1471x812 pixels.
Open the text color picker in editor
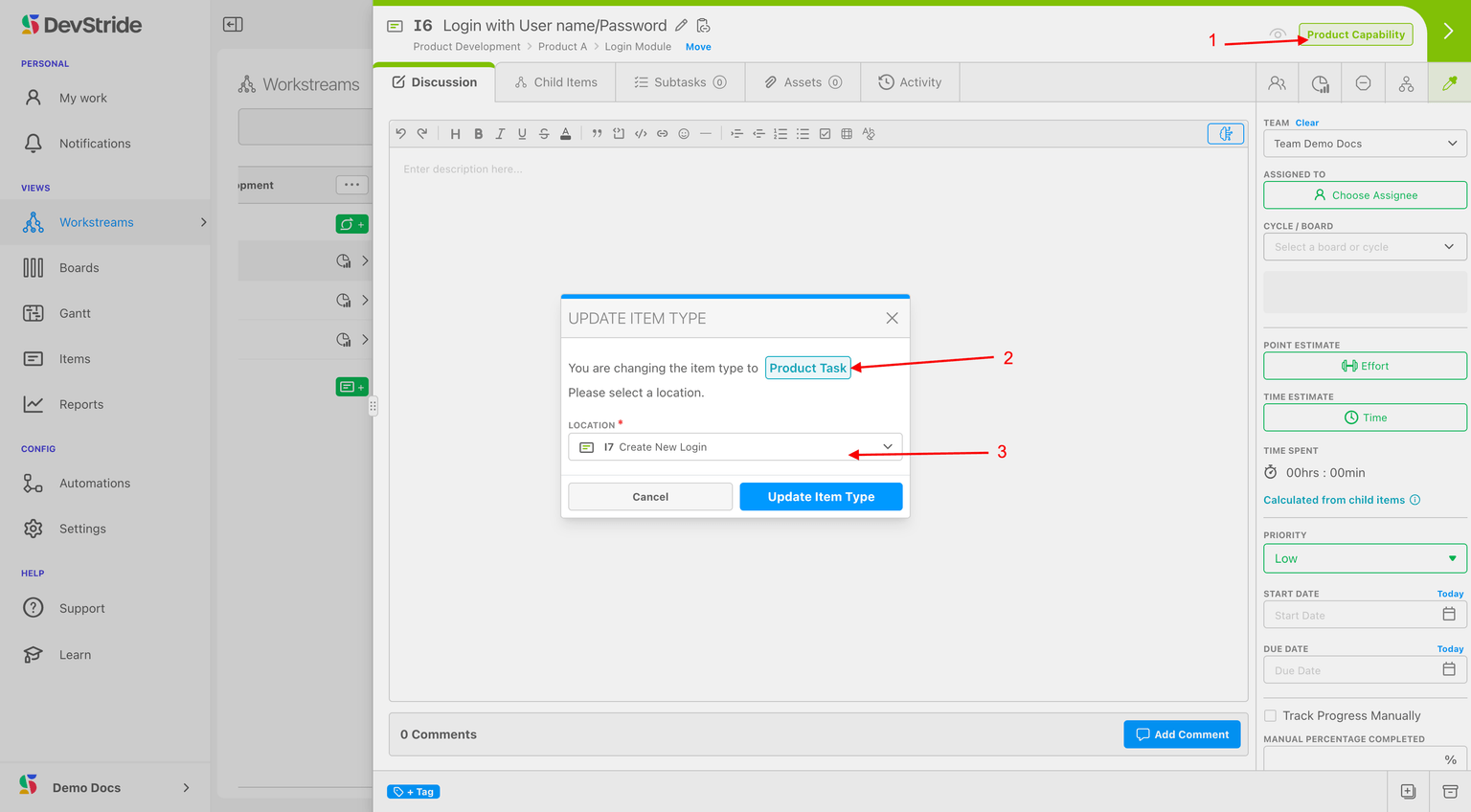566,134
